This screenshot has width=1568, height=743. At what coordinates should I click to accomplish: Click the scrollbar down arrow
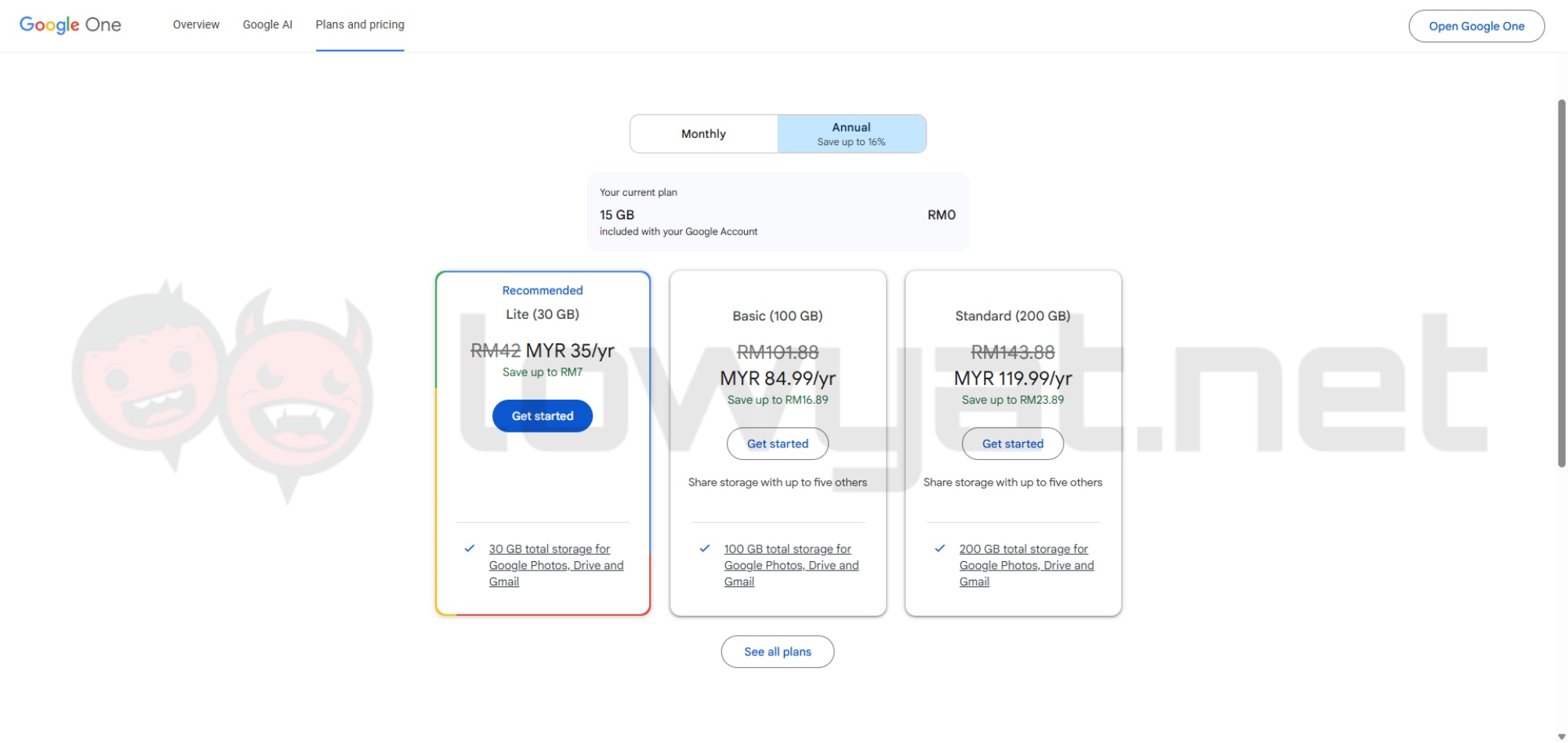pos(1561,737)
